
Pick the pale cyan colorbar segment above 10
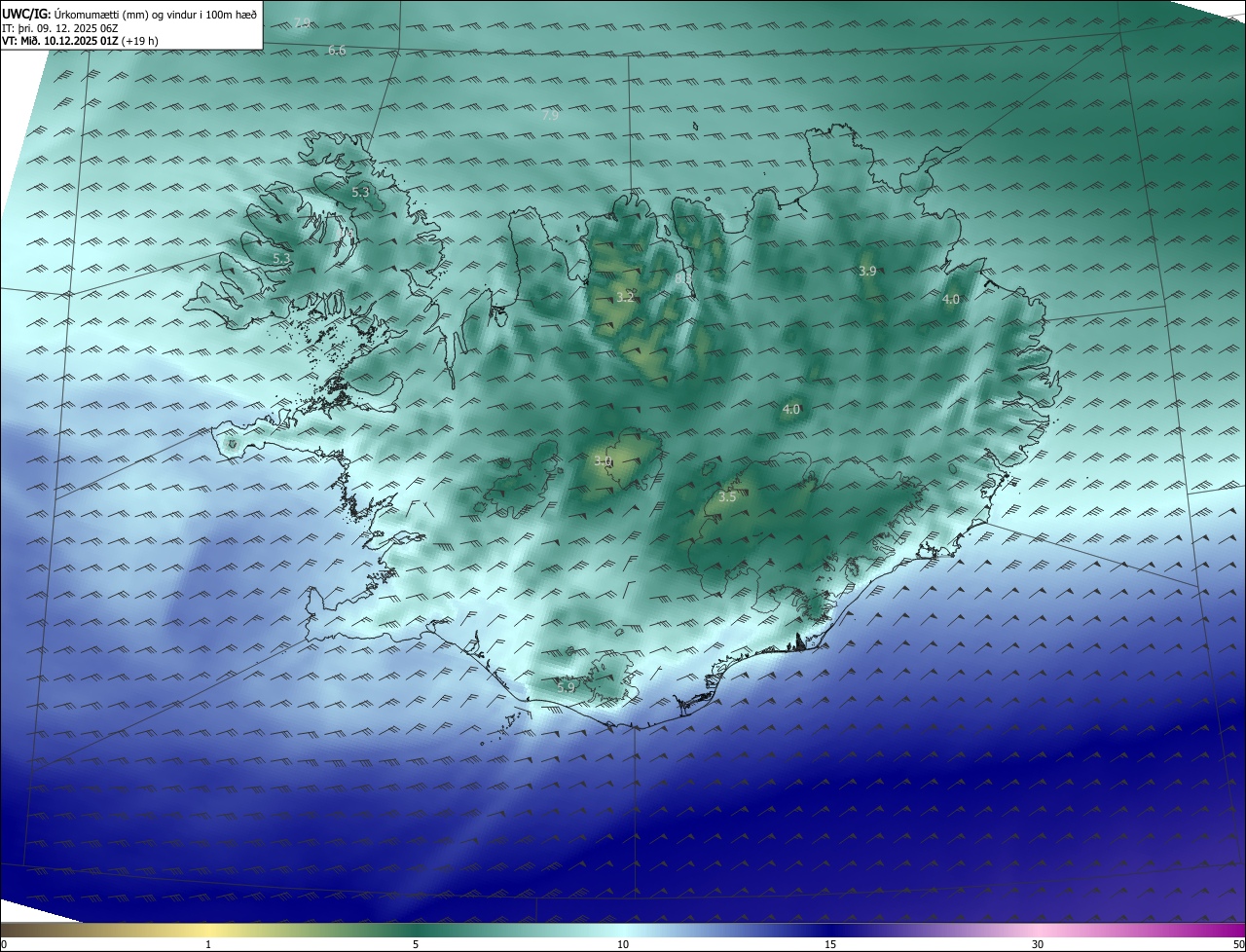pyautogui.click(x=623, y=930)
